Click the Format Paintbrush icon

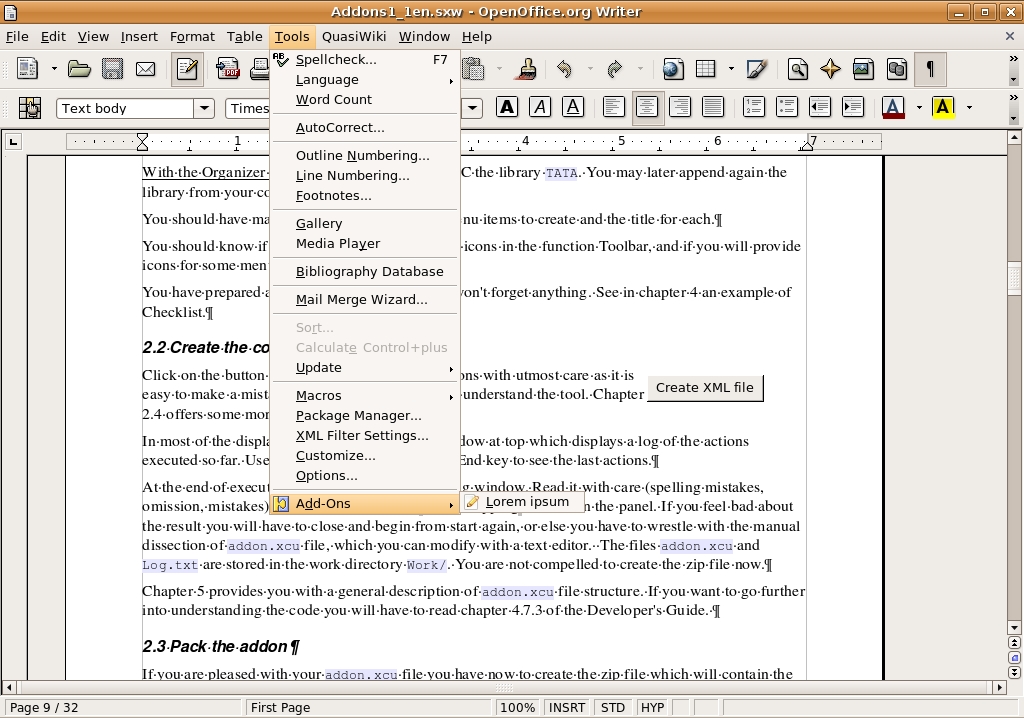[526, 69]
